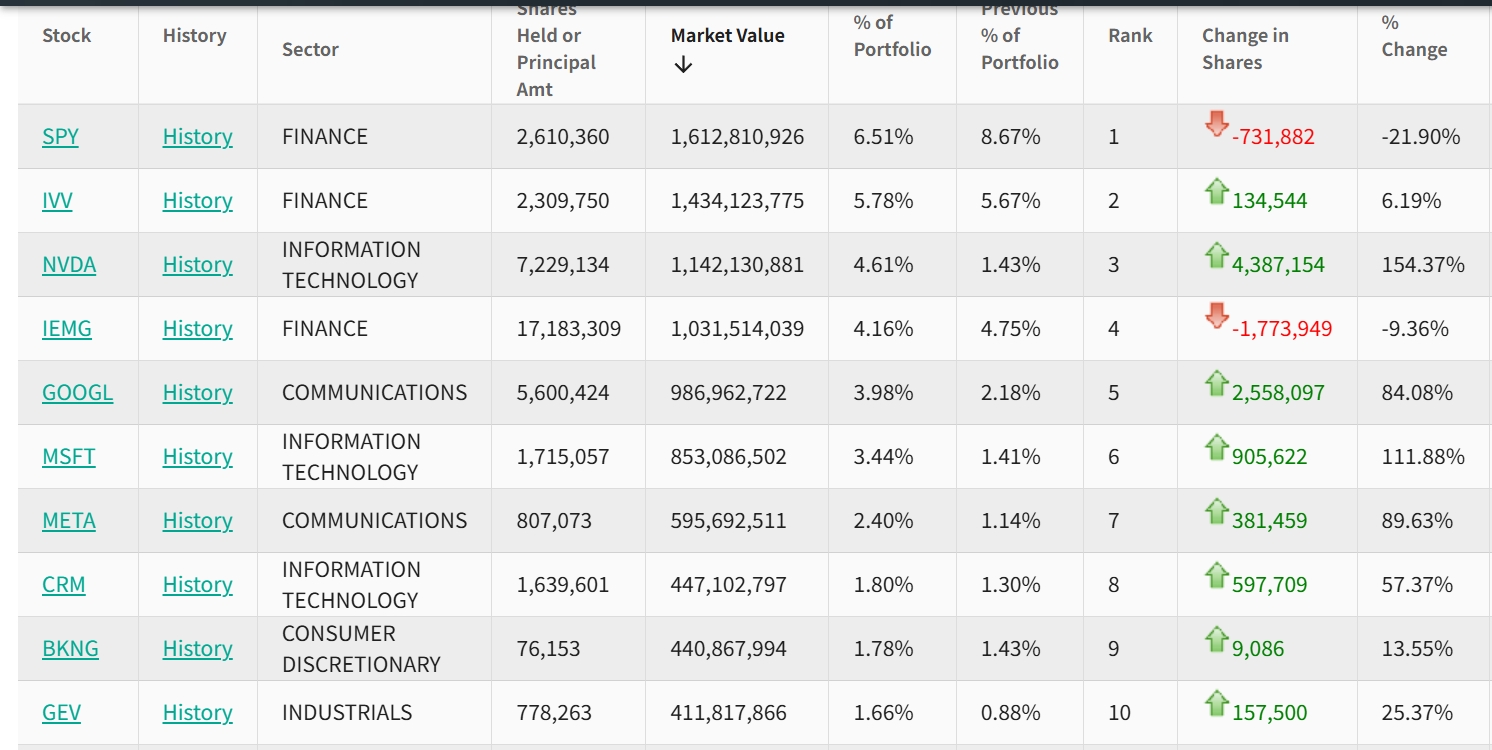The height and width of the screenshot is (750, 1492).
Task: View History for the IVV holding
Action: click(197, 201)
